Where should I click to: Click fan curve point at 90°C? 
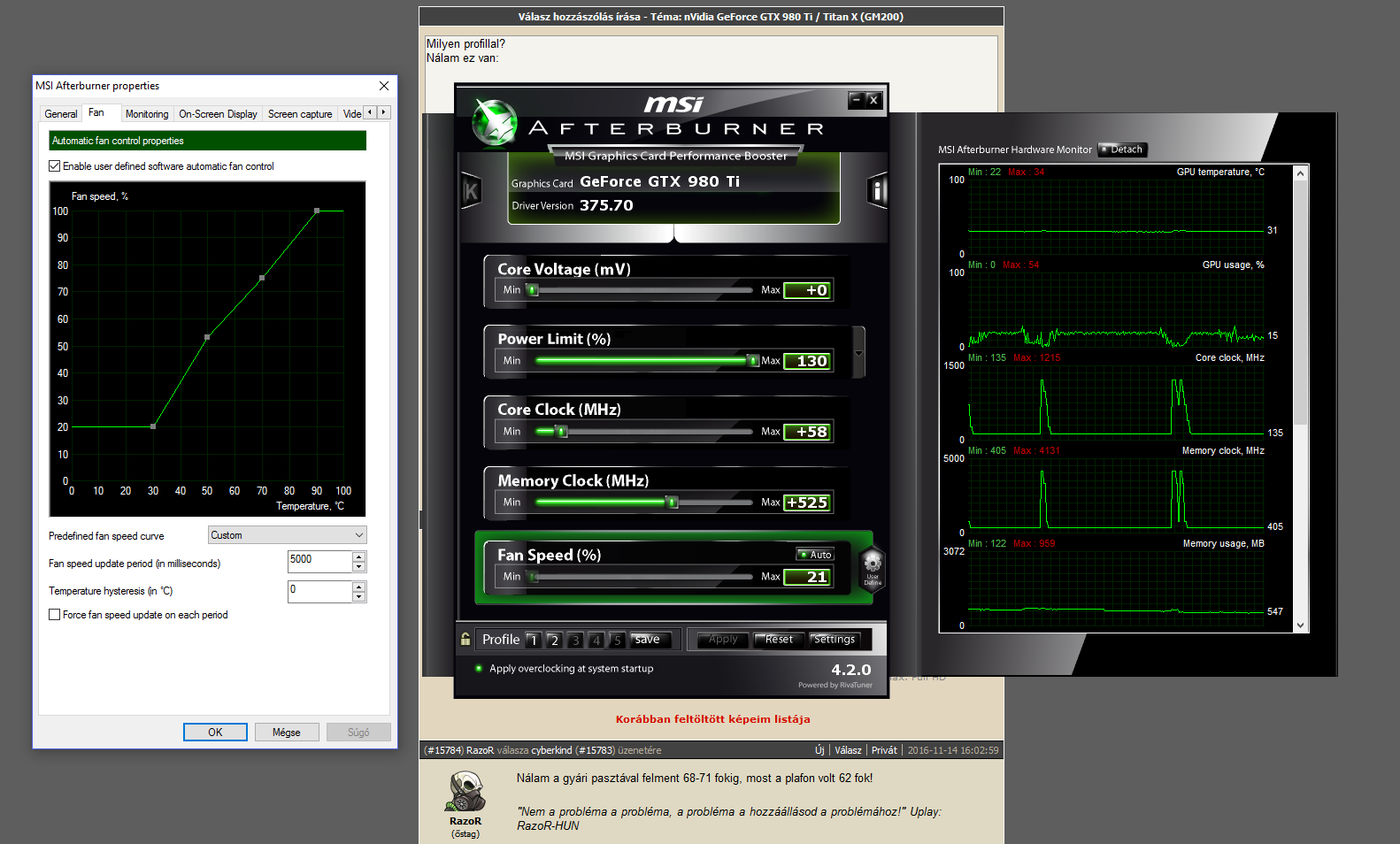pyautogui.click(x=317, y=211)
